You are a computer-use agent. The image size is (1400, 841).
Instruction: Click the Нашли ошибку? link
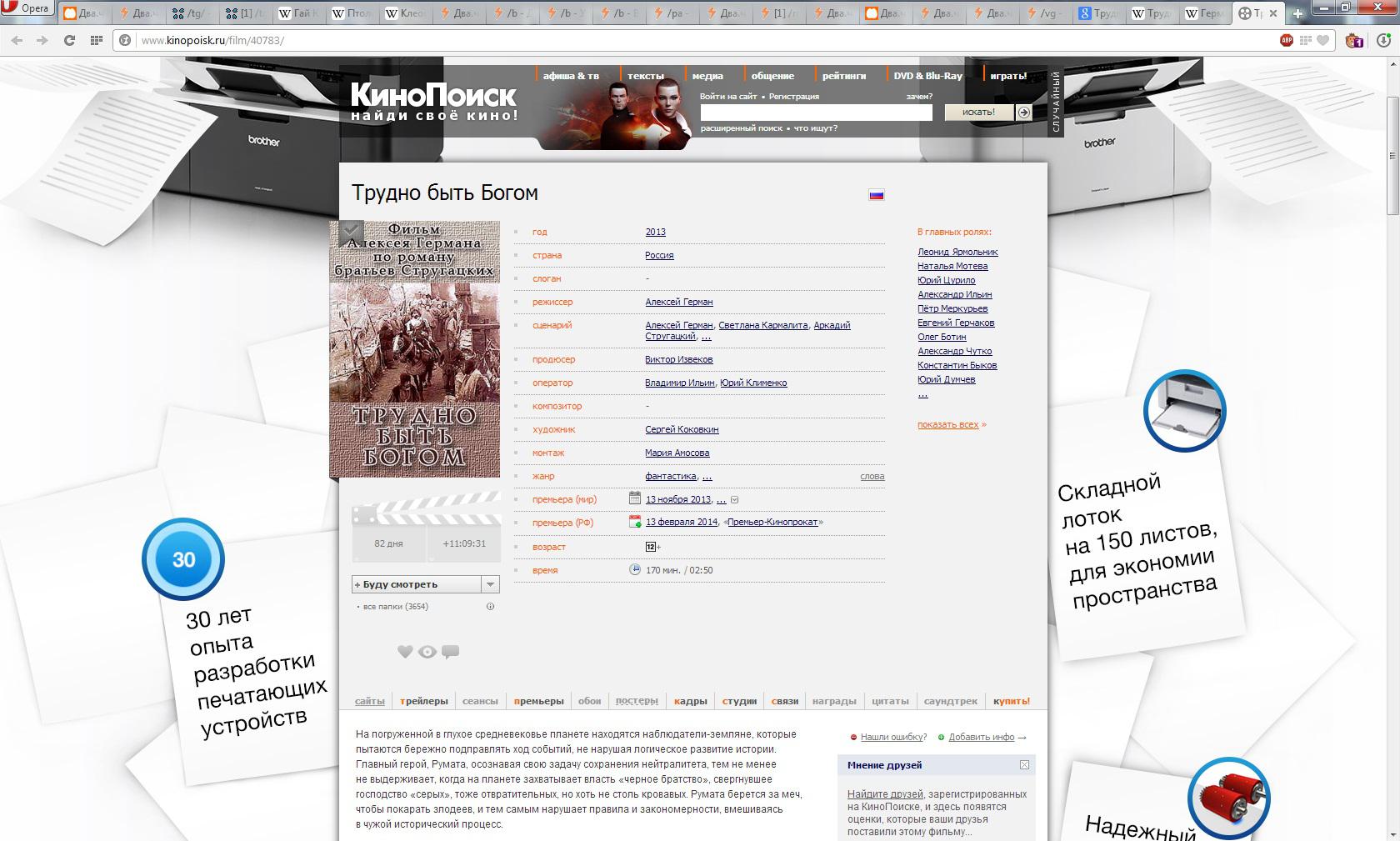point(893,737)
